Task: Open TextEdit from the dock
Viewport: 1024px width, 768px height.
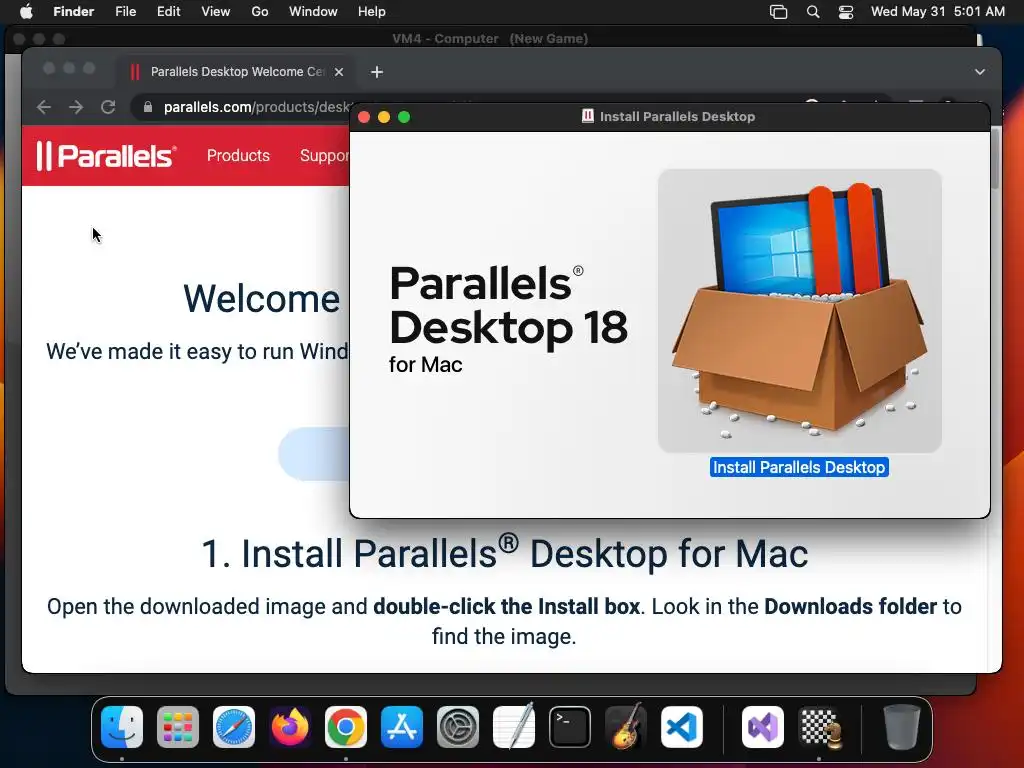Action: 514,727
